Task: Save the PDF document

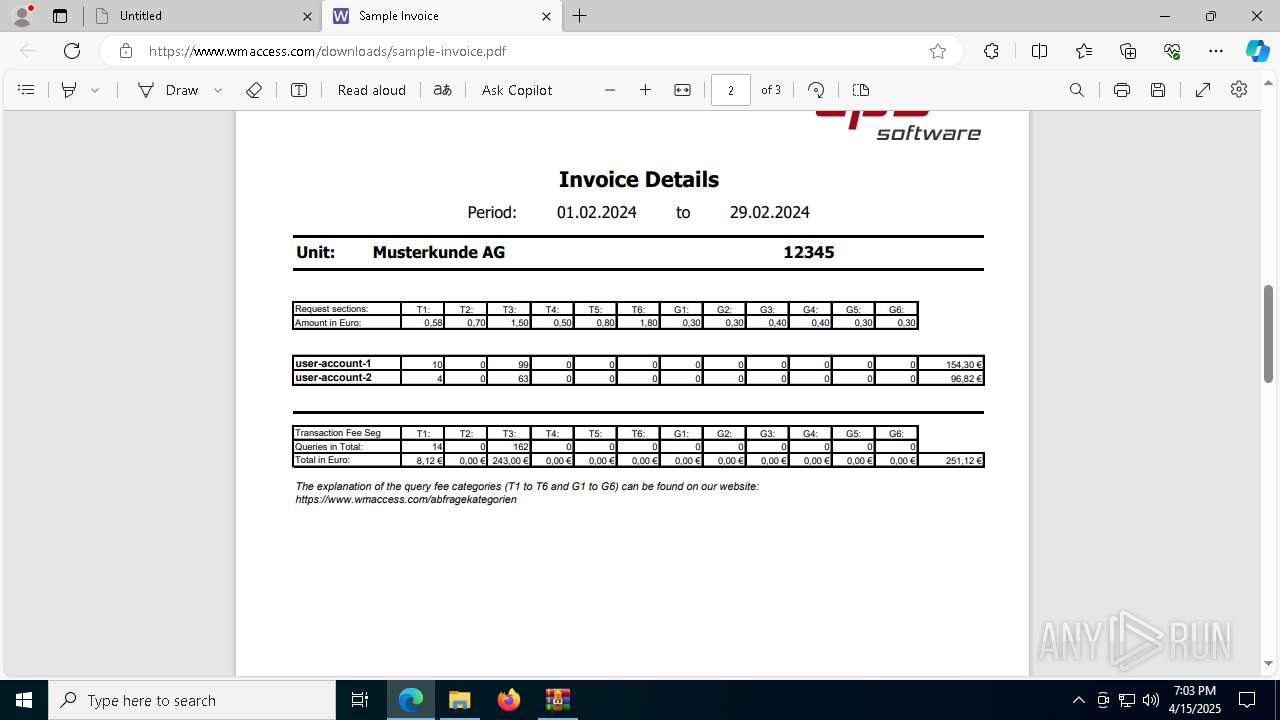Action: [1158, 90]
